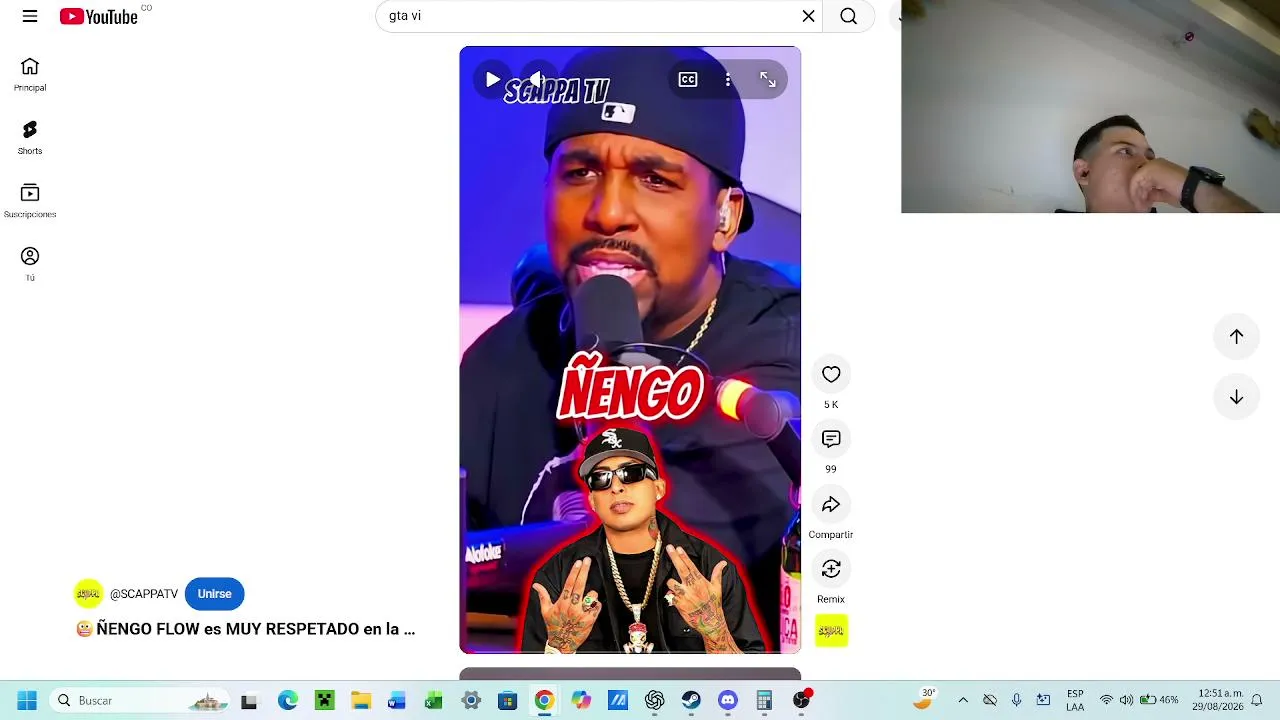The width and height of the screenshot is (1280, 720).
Task: Open the notifications bell
Action: [1257, 701]
